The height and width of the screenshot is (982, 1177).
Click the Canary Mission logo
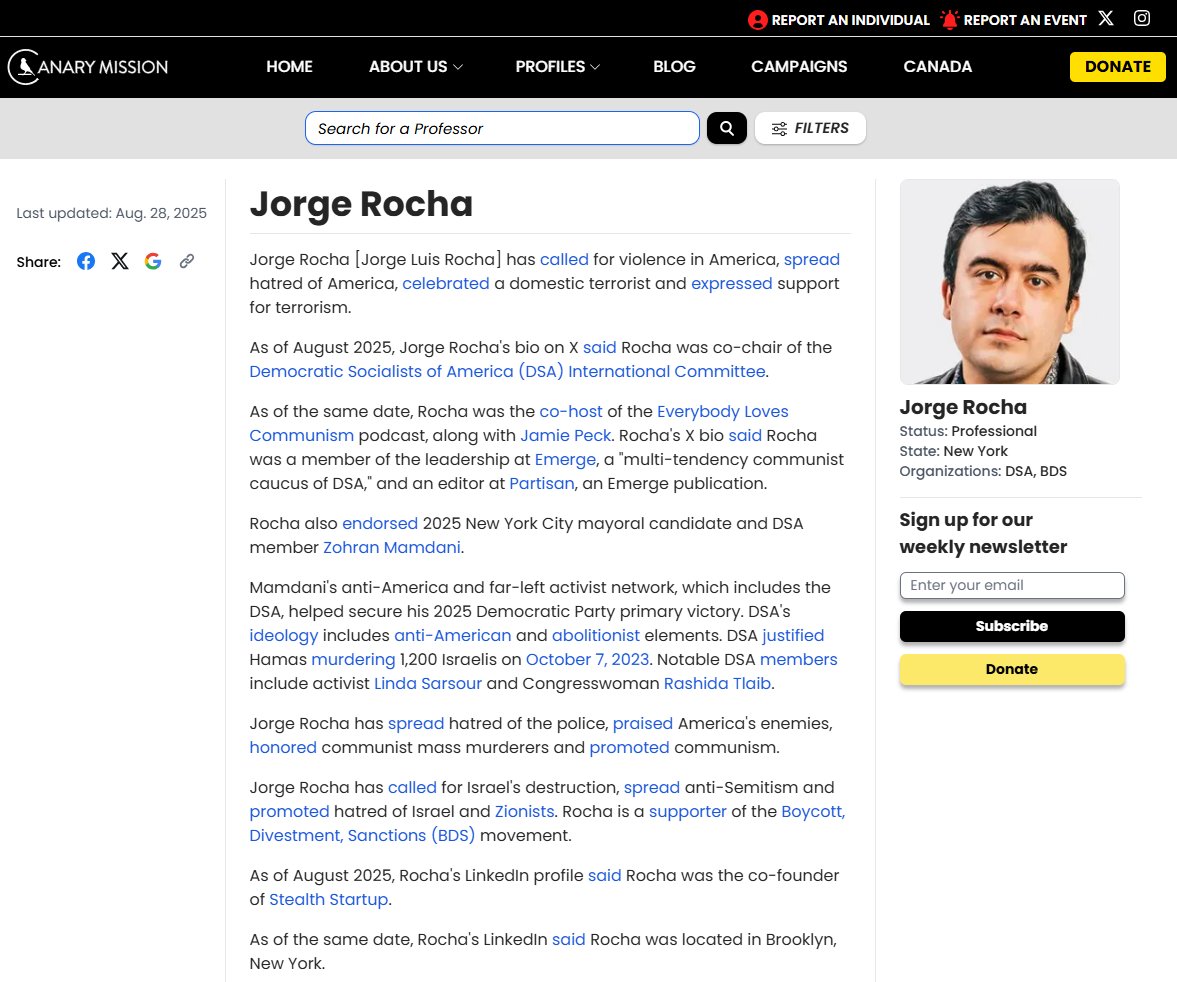coord(88,67)
